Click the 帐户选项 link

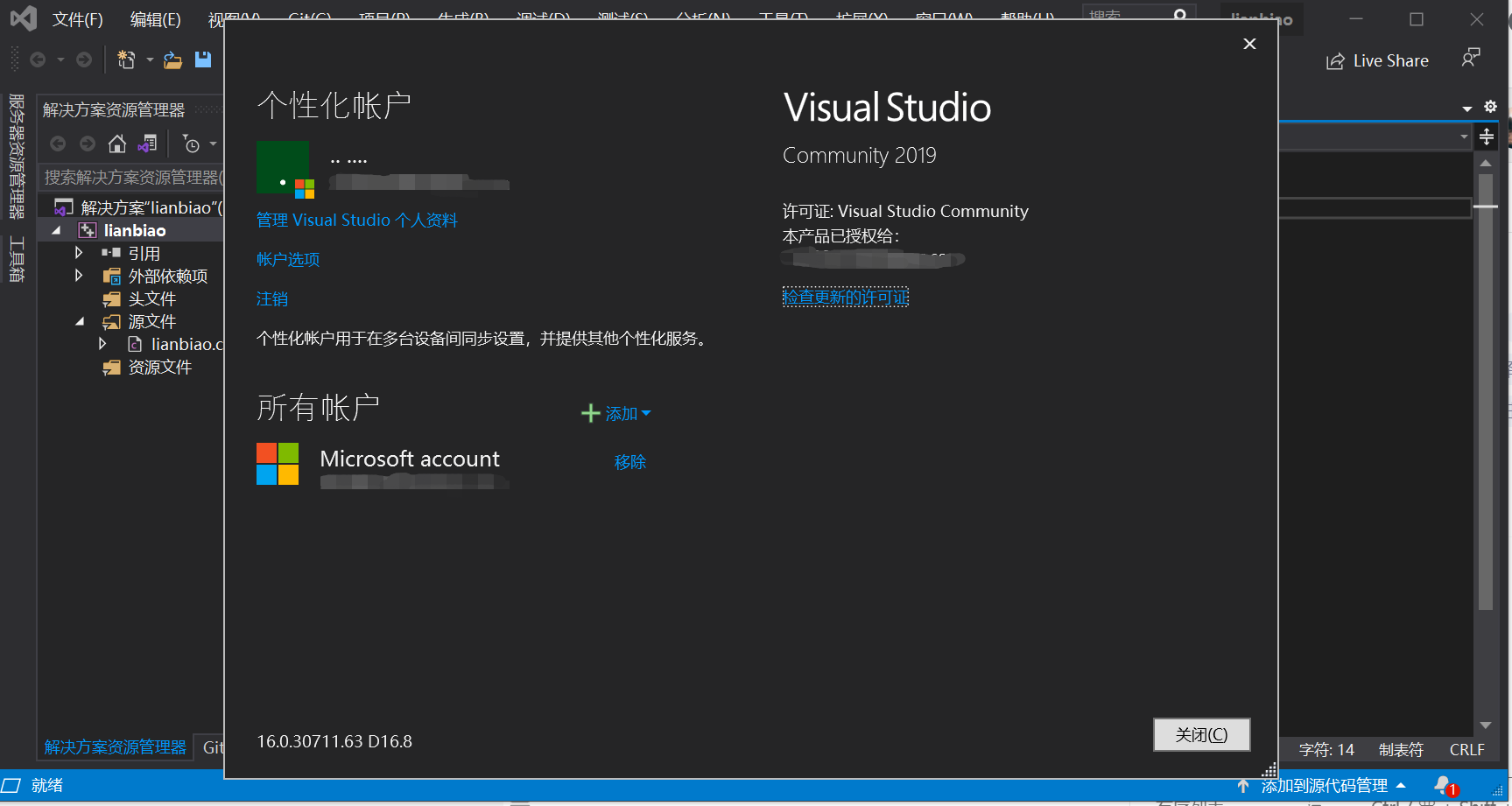(x=288, y=259)
